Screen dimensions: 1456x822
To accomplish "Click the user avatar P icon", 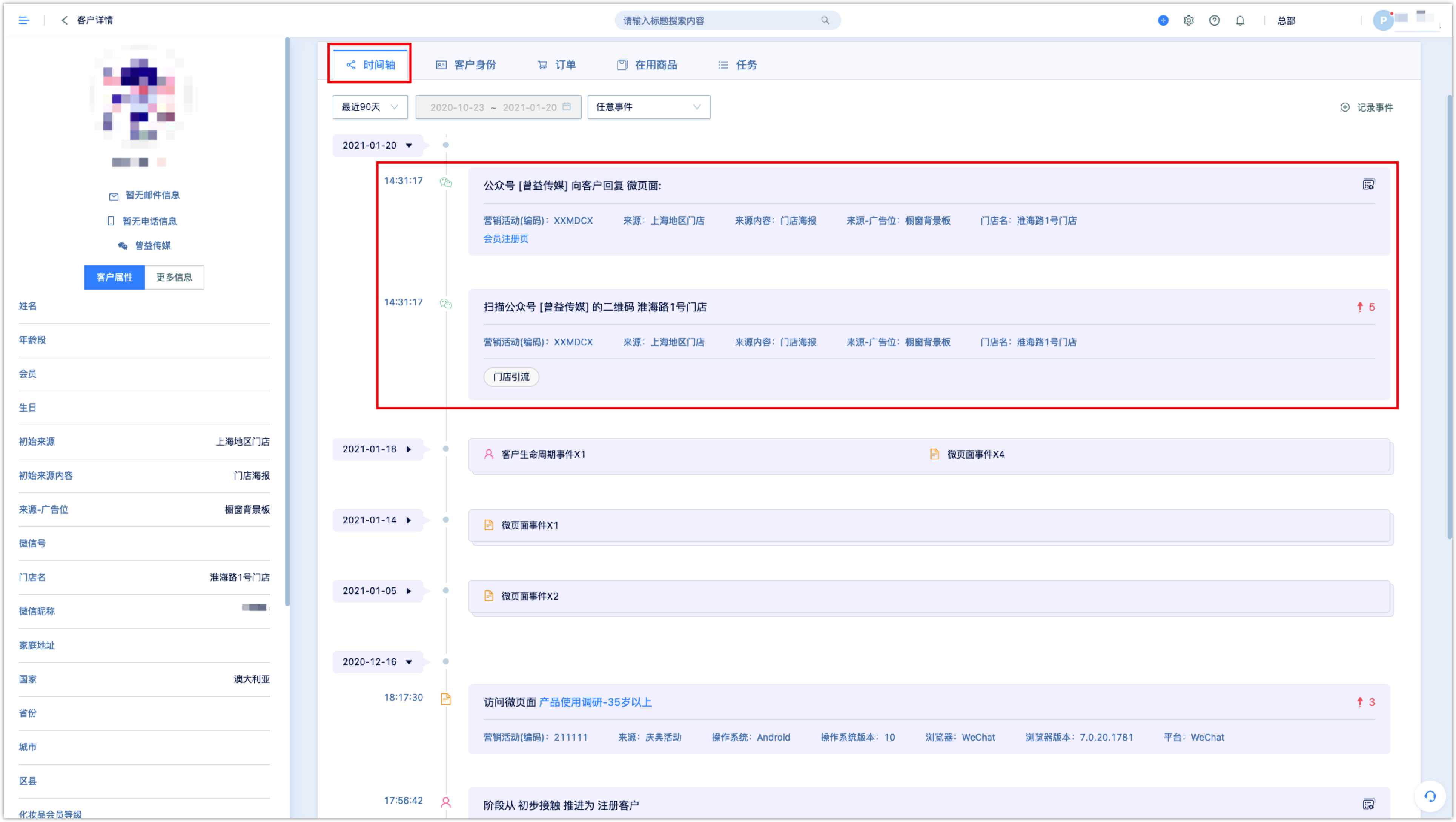I will (x=1383, y=20).
